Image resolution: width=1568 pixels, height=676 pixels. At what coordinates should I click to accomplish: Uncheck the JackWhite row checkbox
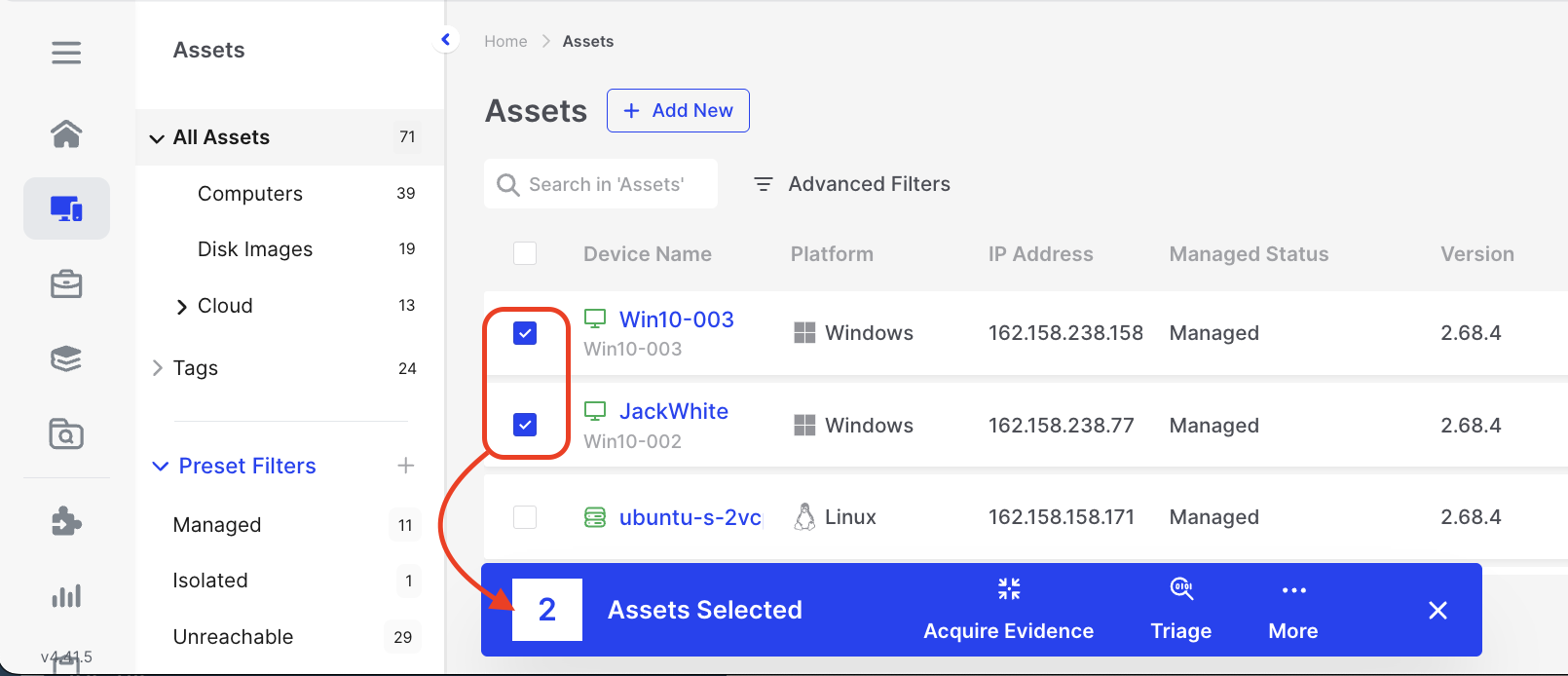pyautogui.click(x=525, y=425)
